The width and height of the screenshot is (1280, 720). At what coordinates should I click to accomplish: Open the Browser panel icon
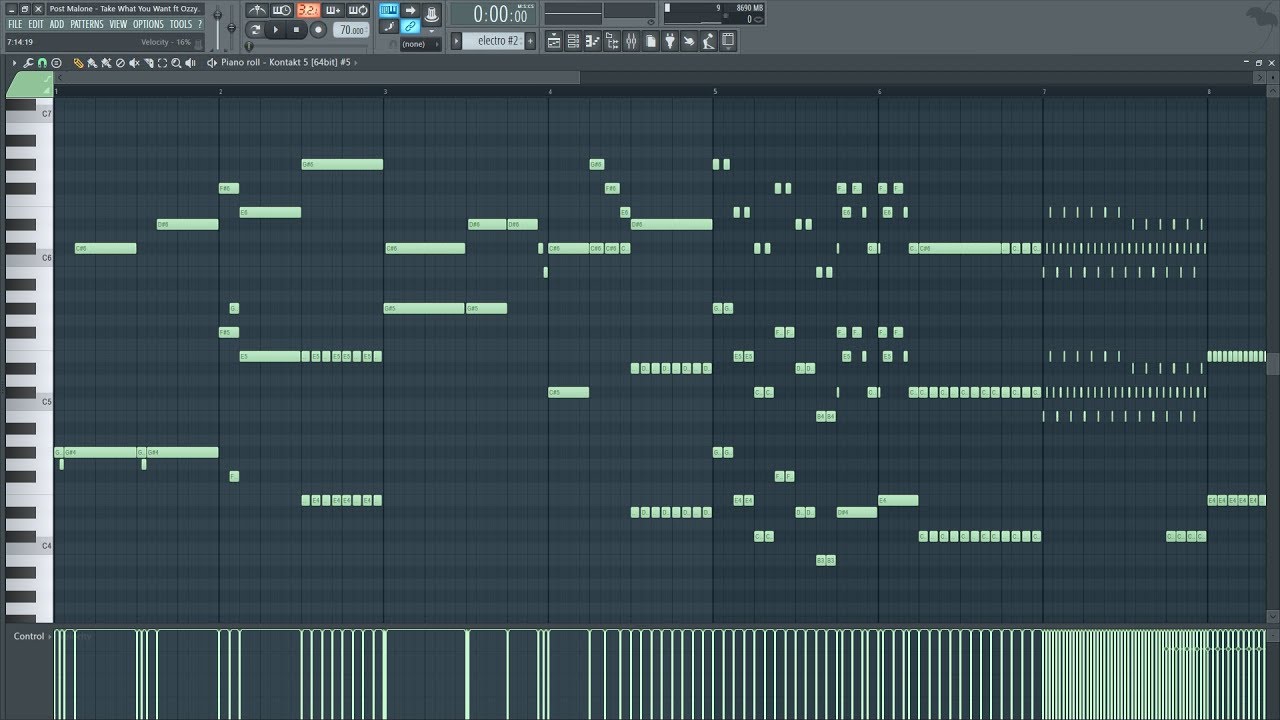point(611,41)
